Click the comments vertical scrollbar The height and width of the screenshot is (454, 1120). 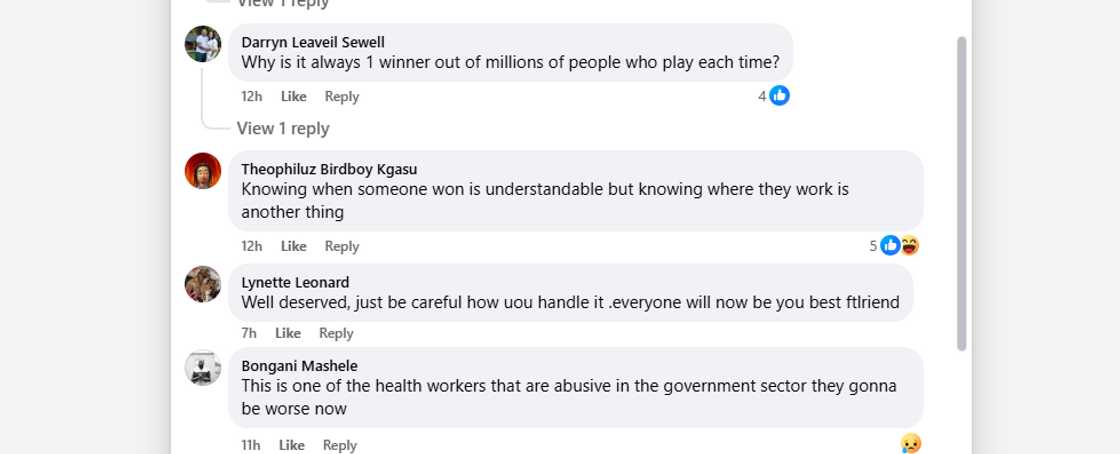tap(962, 194)
